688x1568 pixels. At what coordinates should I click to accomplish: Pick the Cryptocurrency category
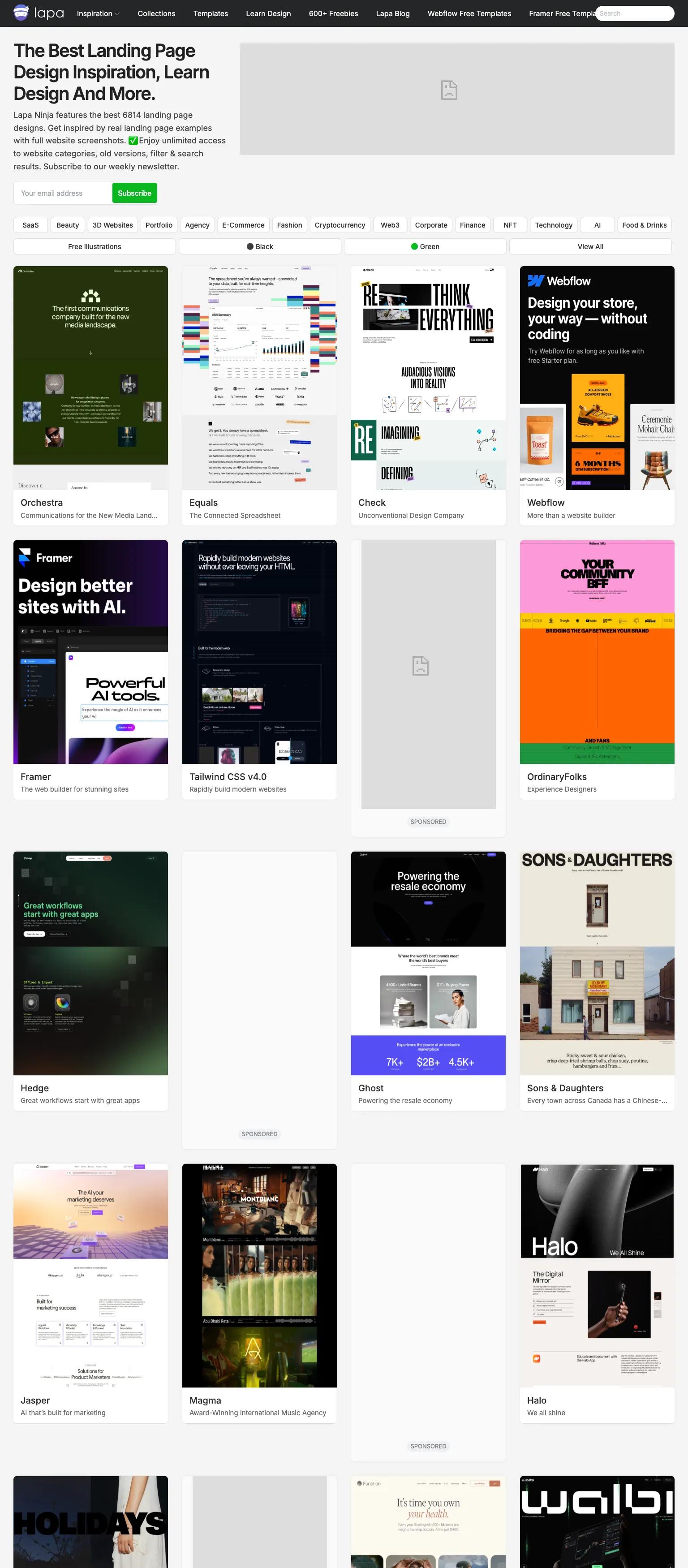pos(340,225)
